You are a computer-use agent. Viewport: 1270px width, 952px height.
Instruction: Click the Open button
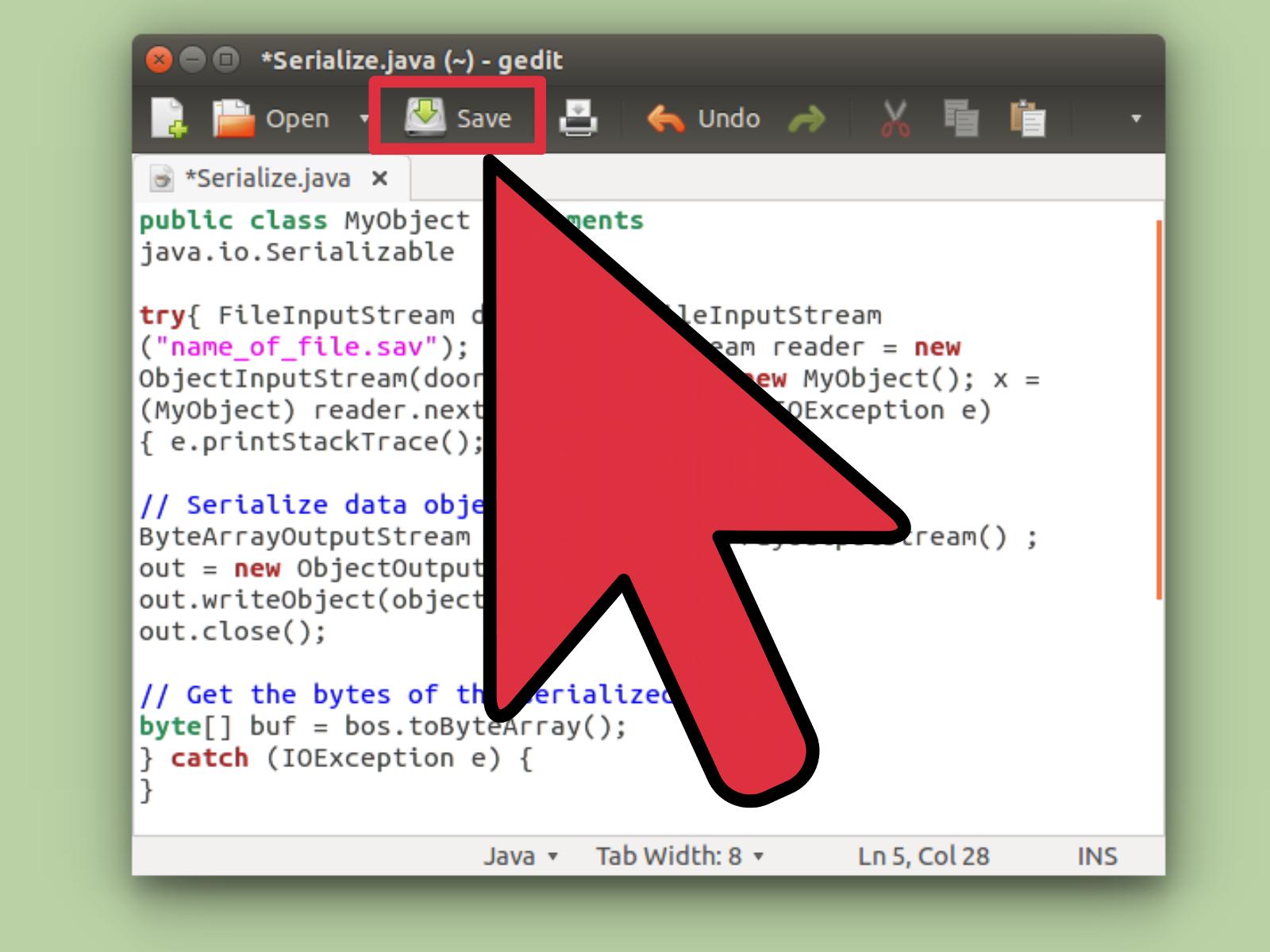pyautogui.click(x=270, y=117)
